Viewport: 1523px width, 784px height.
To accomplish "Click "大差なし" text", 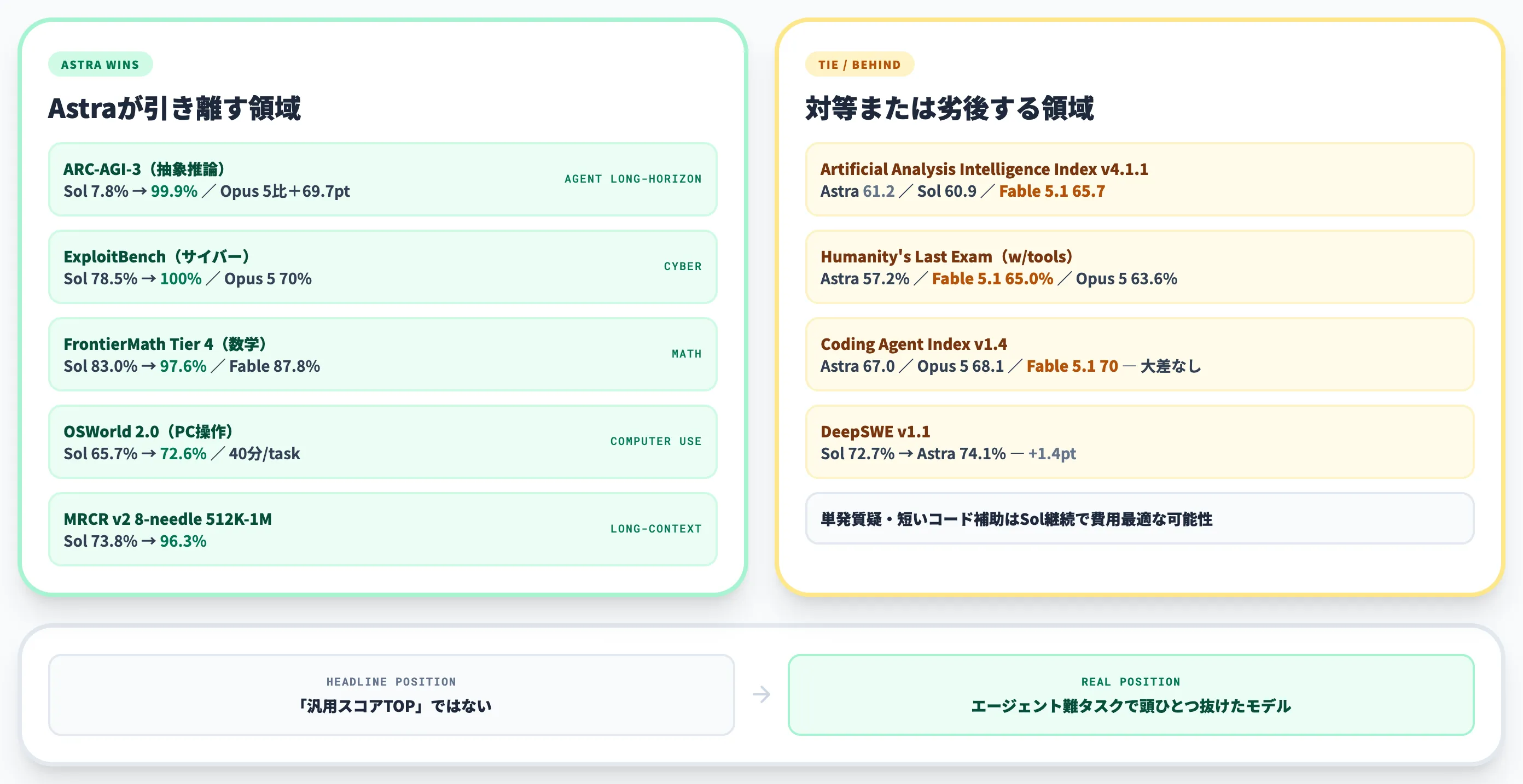I will [x=1171, y=366].
